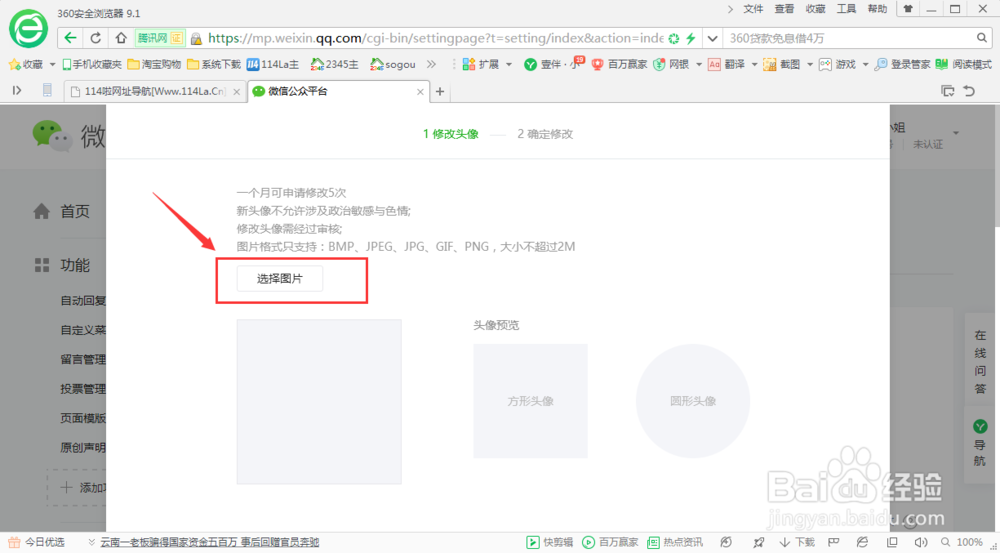Click the 百万赢家 toolbar extension

coord(619,64)
